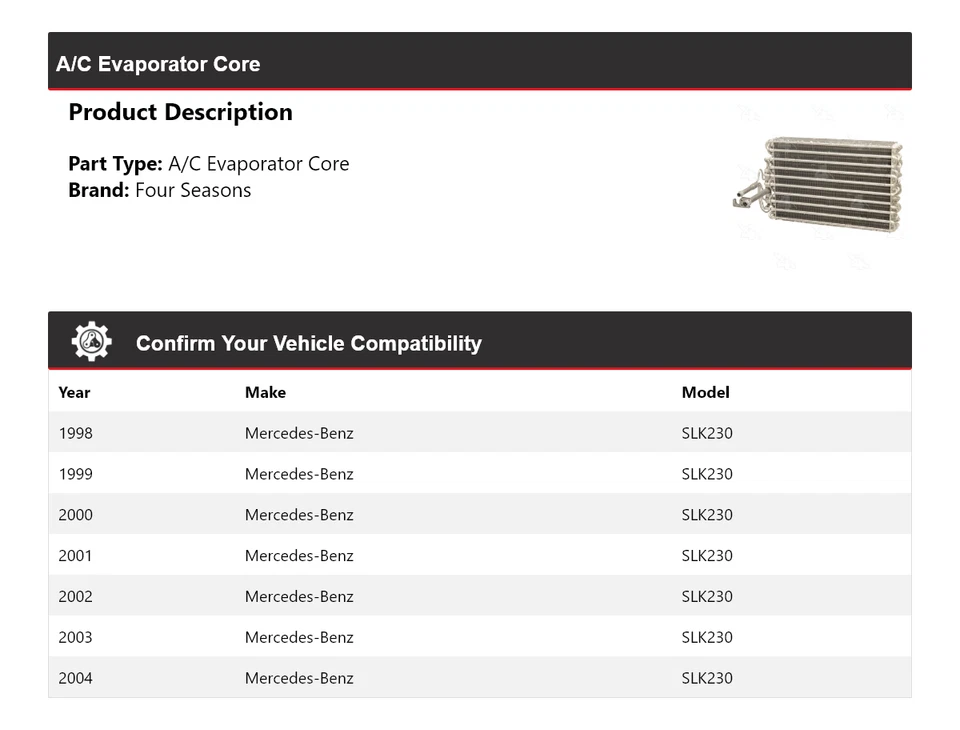Click SLK230 in the 2002 row
This screenshot has height=730, width=960.
coord(707,597)
